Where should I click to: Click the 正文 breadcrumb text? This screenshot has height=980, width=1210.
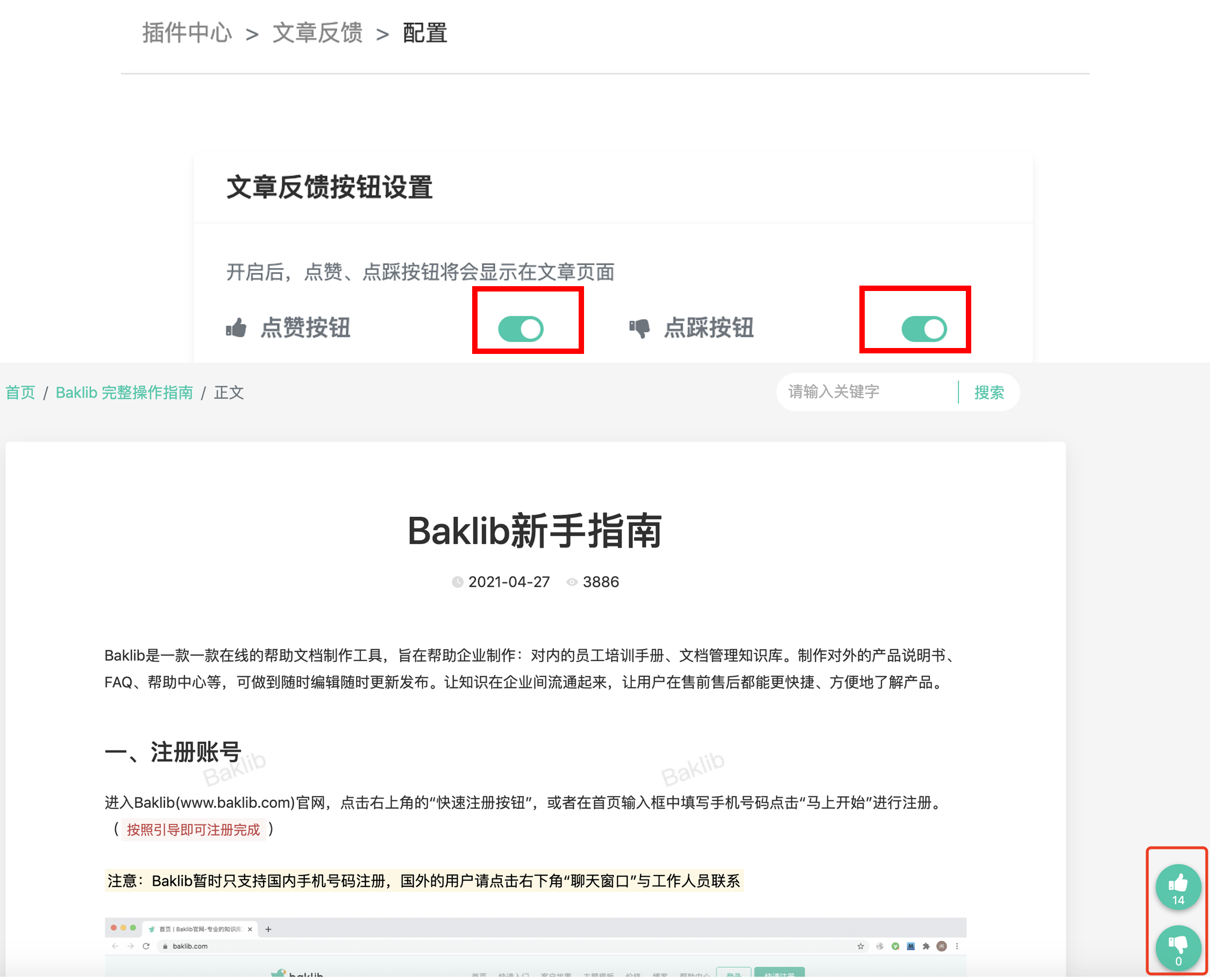click(229, 392)
